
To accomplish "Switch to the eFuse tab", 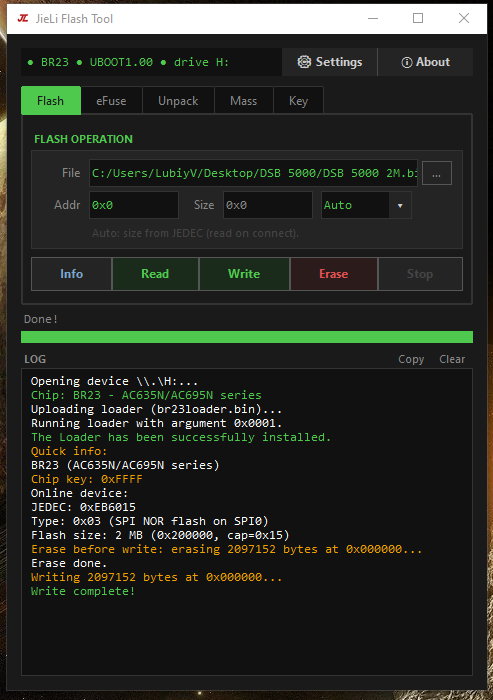I will (111, 101).
